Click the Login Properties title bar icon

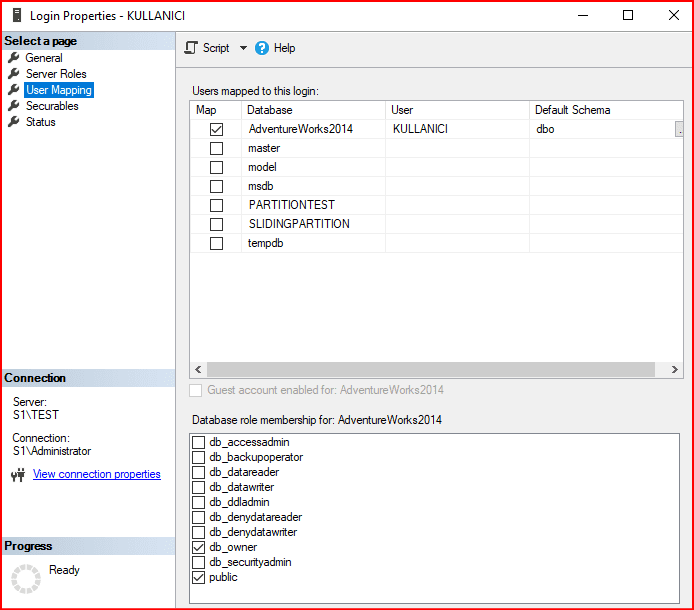pos(15,16)
